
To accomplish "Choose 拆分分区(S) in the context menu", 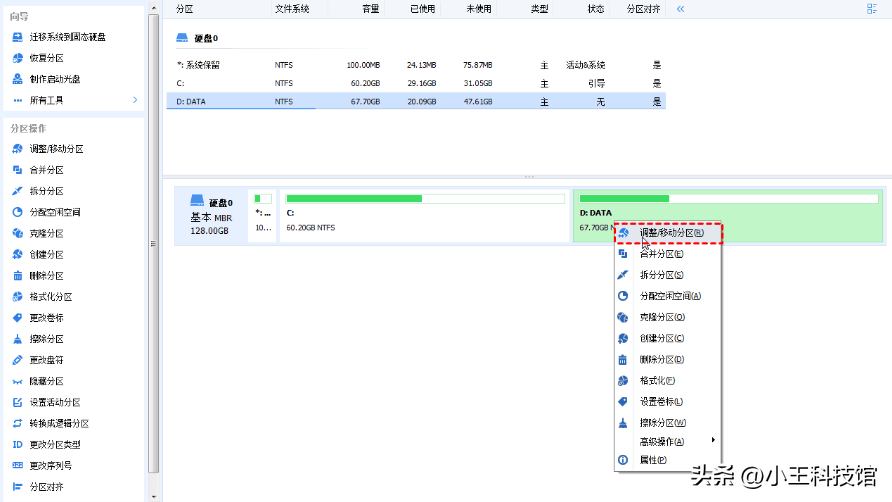I will (668, 275).
